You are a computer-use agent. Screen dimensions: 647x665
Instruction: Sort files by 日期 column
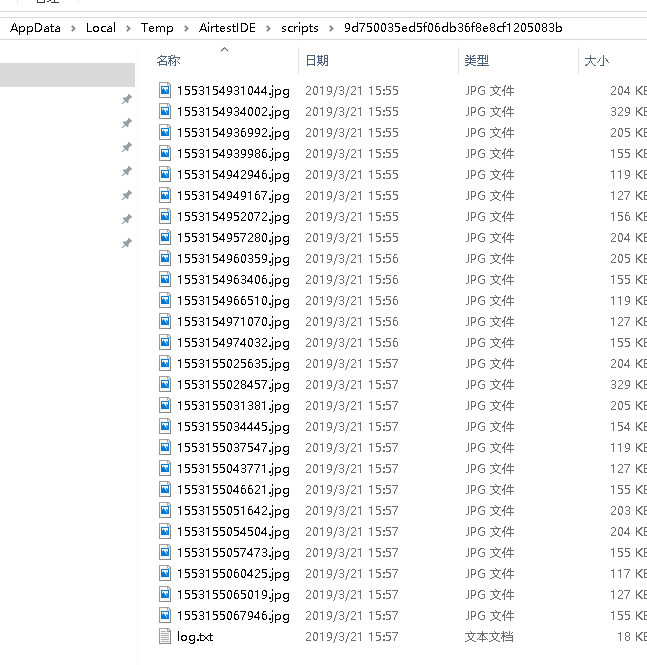coord(317,61)
